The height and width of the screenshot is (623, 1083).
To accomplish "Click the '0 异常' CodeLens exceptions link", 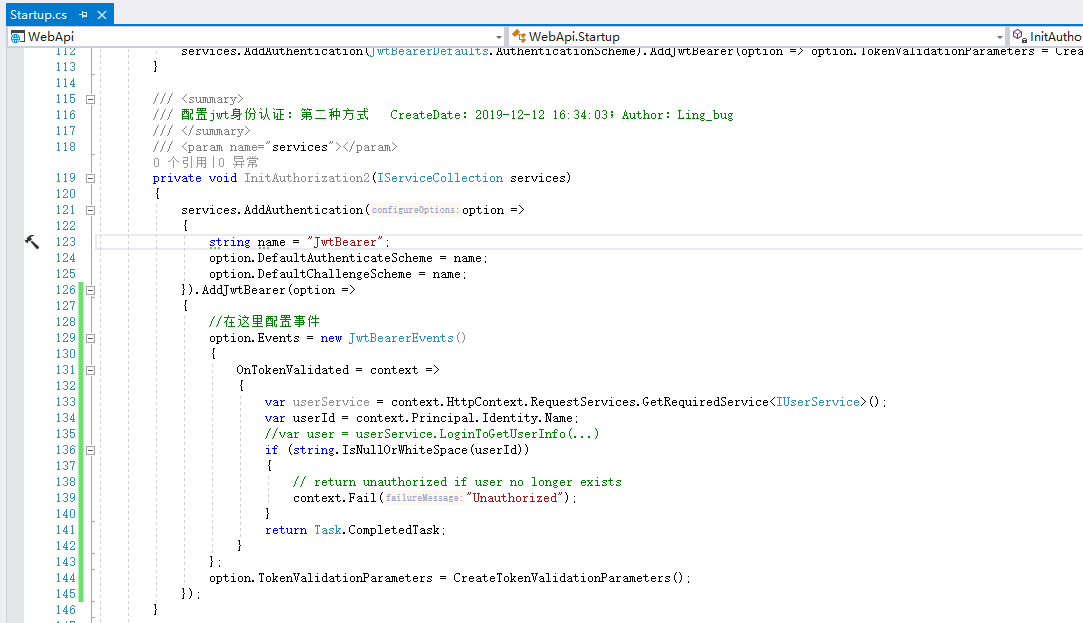I will point(238,162).
